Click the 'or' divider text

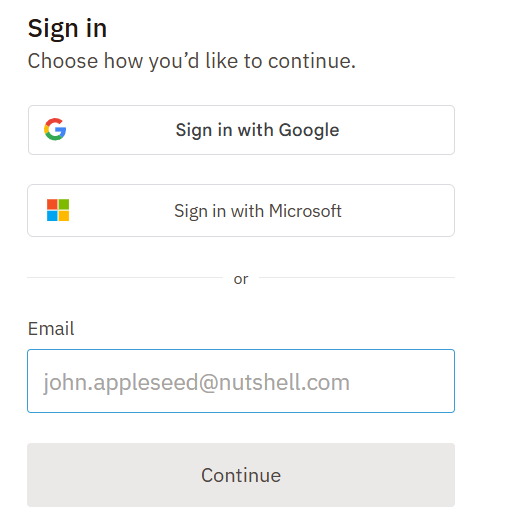[241, 279]
